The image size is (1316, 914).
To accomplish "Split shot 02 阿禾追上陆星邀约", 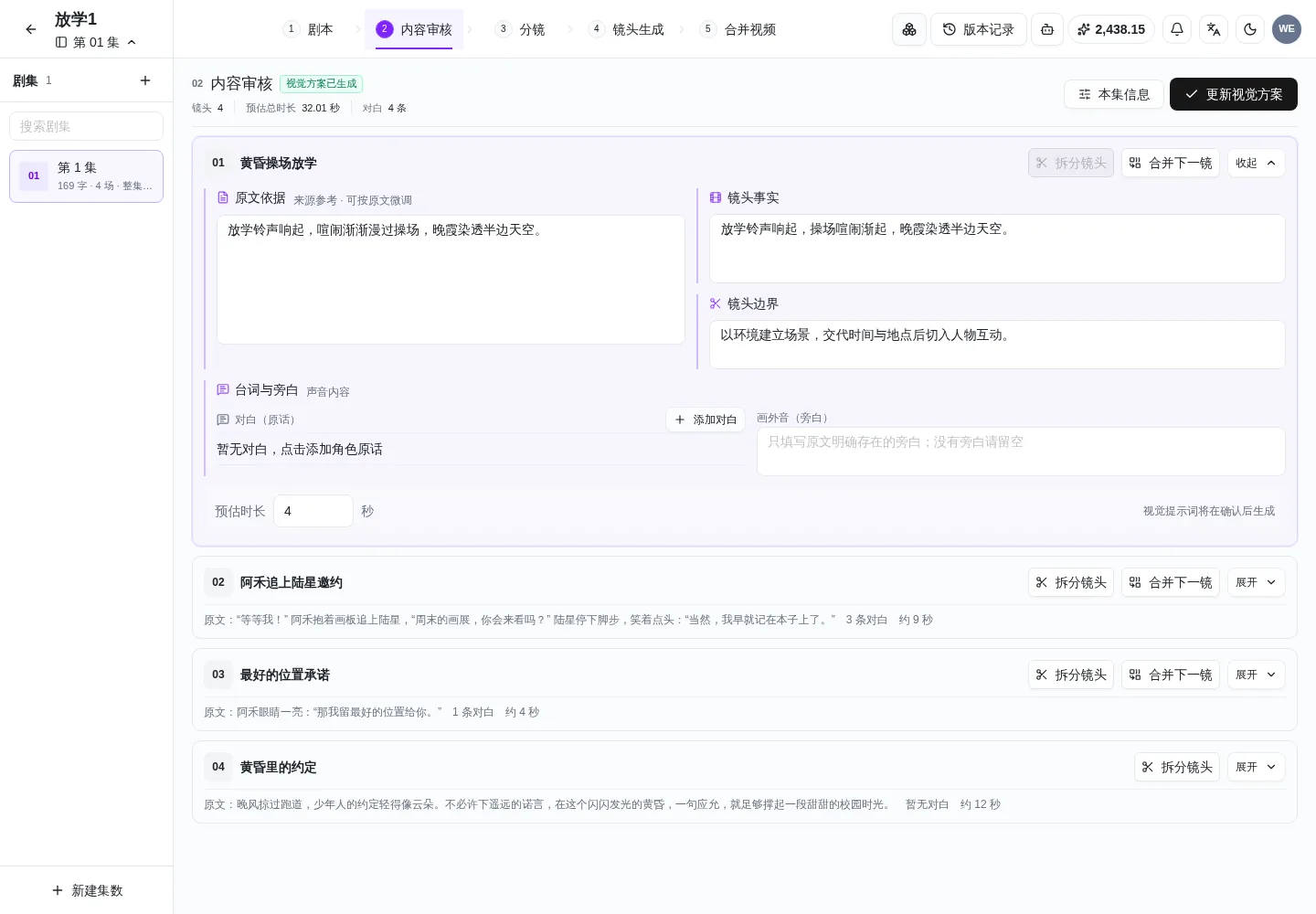I will click(1071, 582).
